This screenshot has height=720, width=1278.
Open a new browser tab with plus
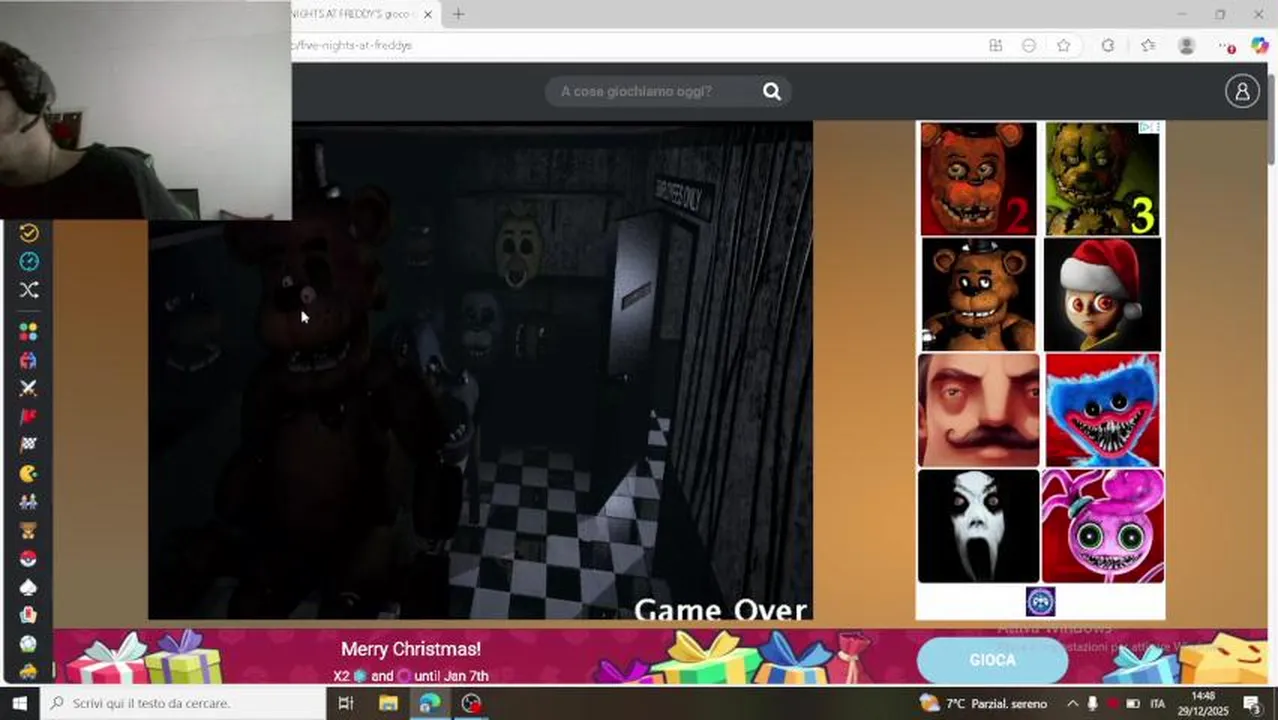coord(458,14)
